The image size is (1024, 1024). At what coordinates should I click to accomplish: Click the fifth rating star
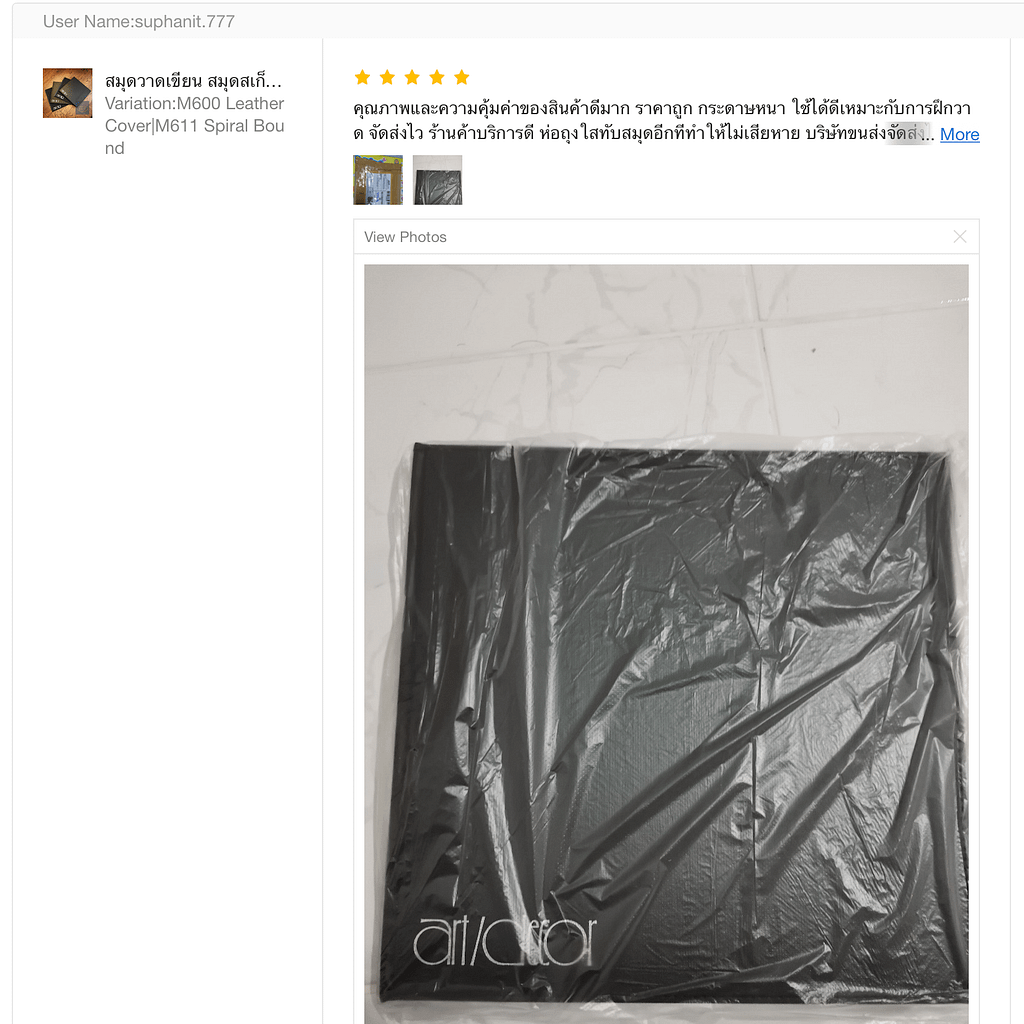(462, 78)
